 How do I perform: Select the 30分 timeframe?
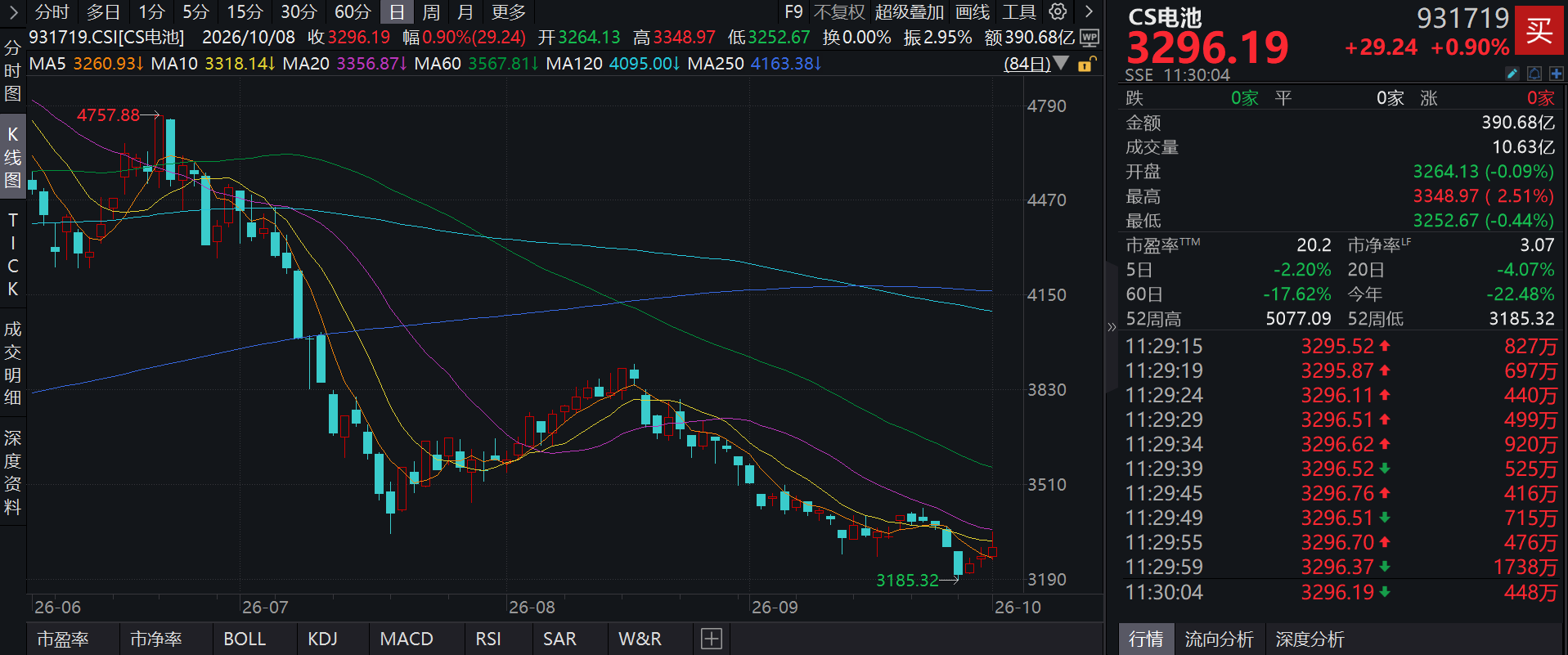[299, 11]
